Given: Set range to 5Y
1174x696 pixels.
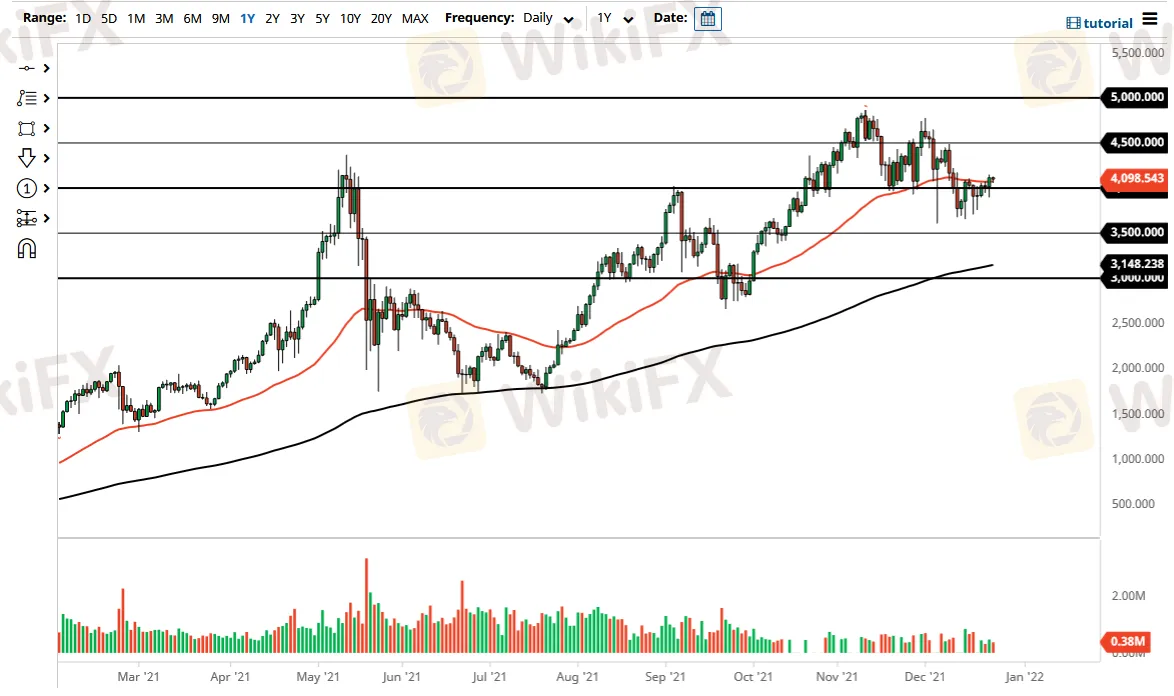Looking at the screenshot, I should (x=322, y=18).
